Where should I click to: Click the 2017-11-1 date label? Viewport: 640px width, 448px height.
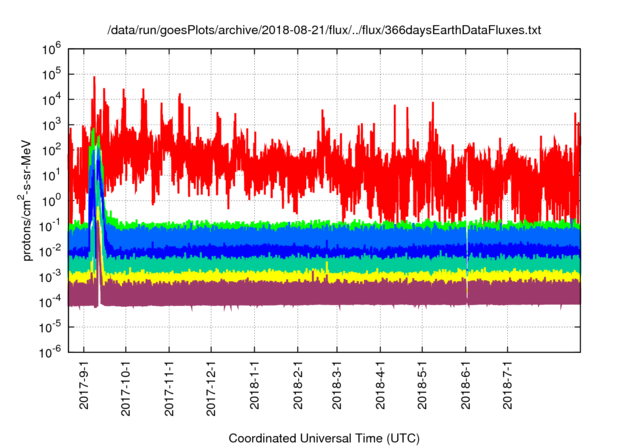(169, 388)
